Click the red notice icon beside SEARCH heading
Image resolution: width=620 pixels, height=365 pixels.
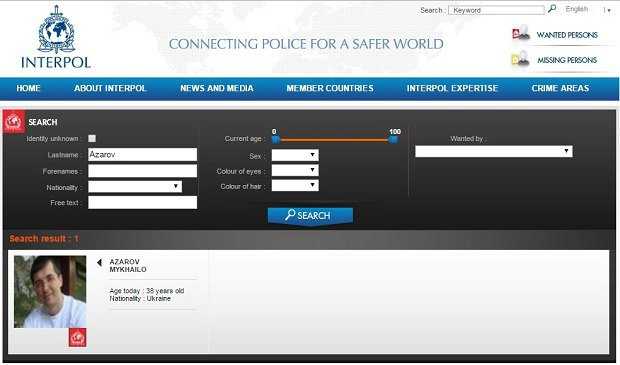coord(14,122)
